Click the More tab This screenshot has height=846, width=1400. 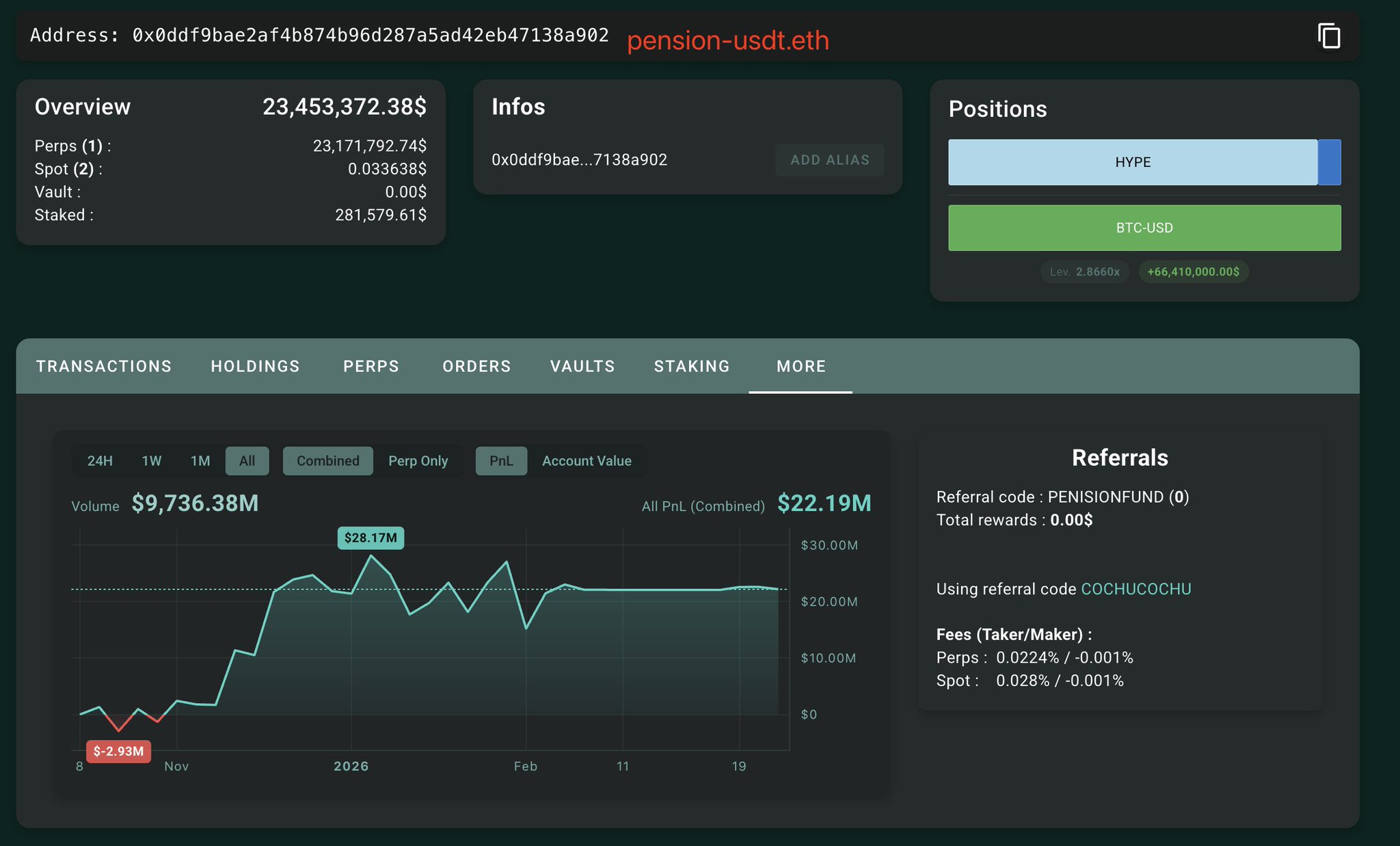tap(800, 367)
